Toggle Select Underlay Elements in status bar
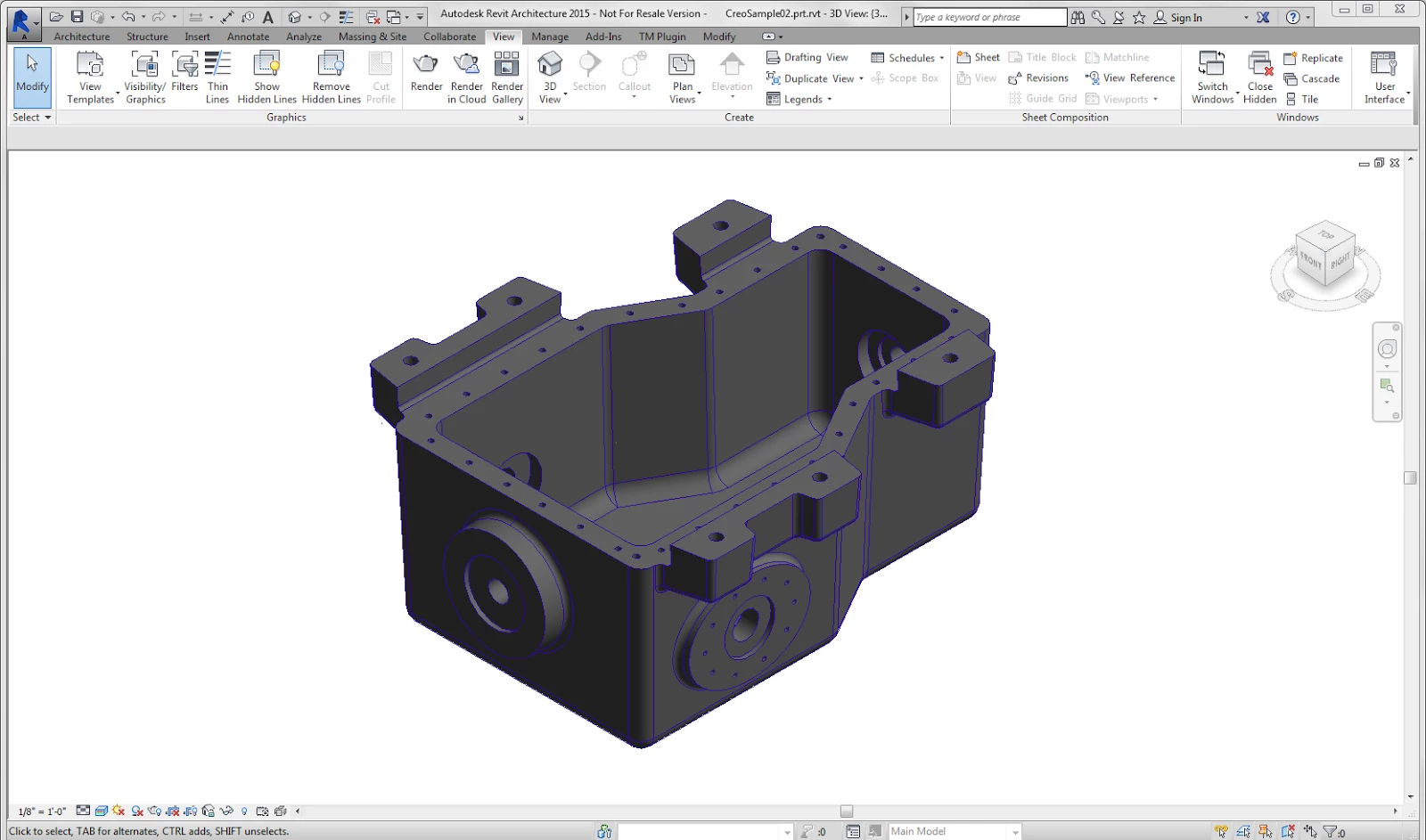The width and height of the screenshot is (1426, 840). click(x=1243, y=831)
